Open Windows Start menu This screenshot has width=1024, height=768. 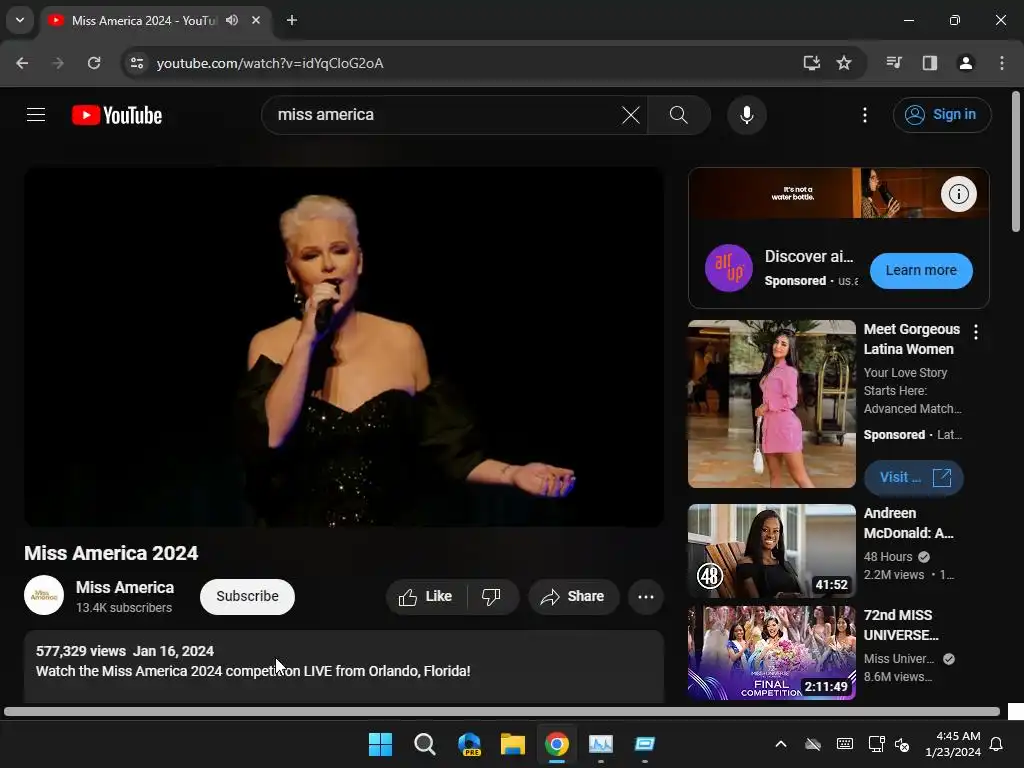[x=380, y=744]
